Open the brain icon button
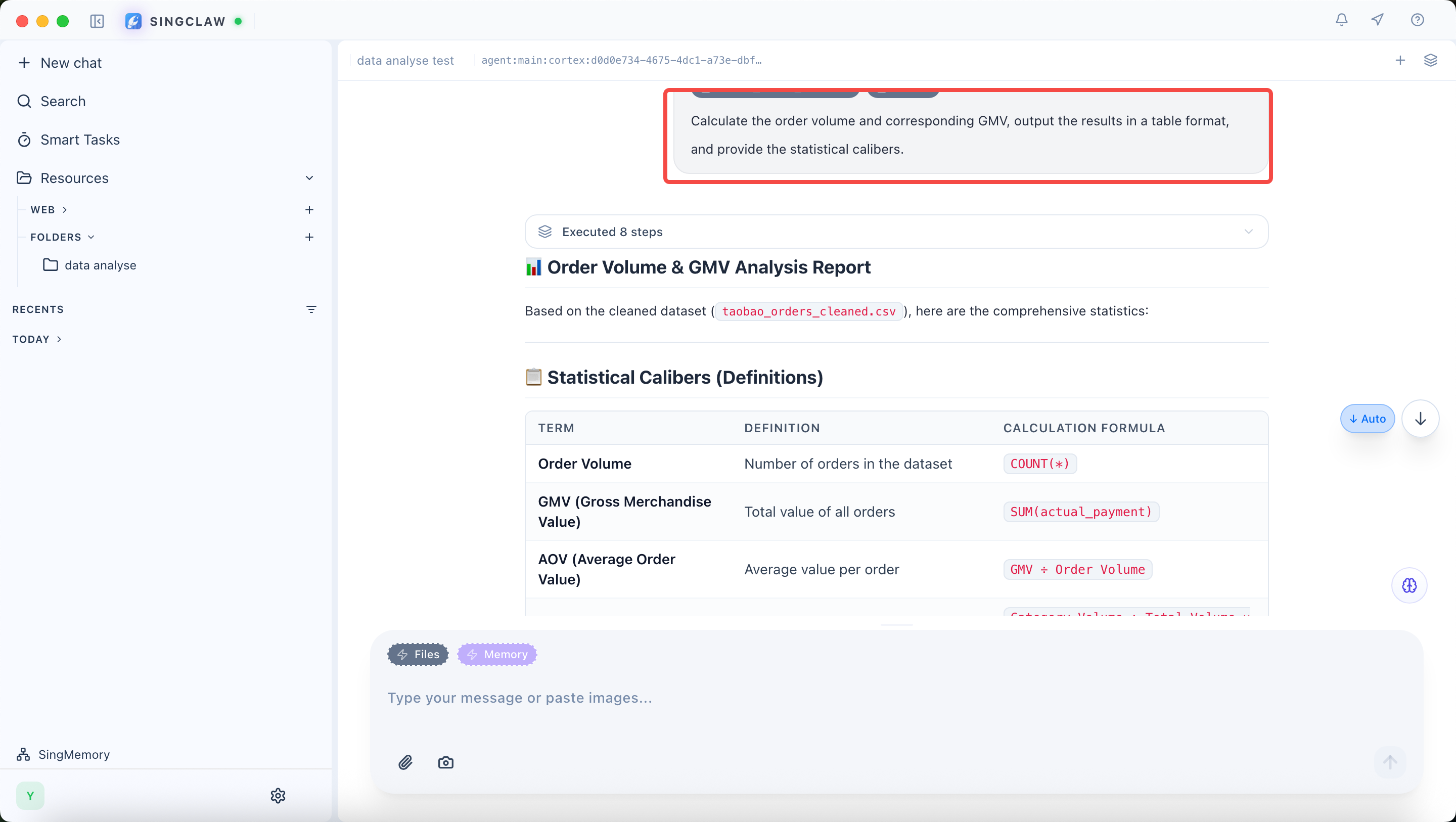Image resolution: width=1456 pixels, height=822 pixels. click(x=1409, y=585)
